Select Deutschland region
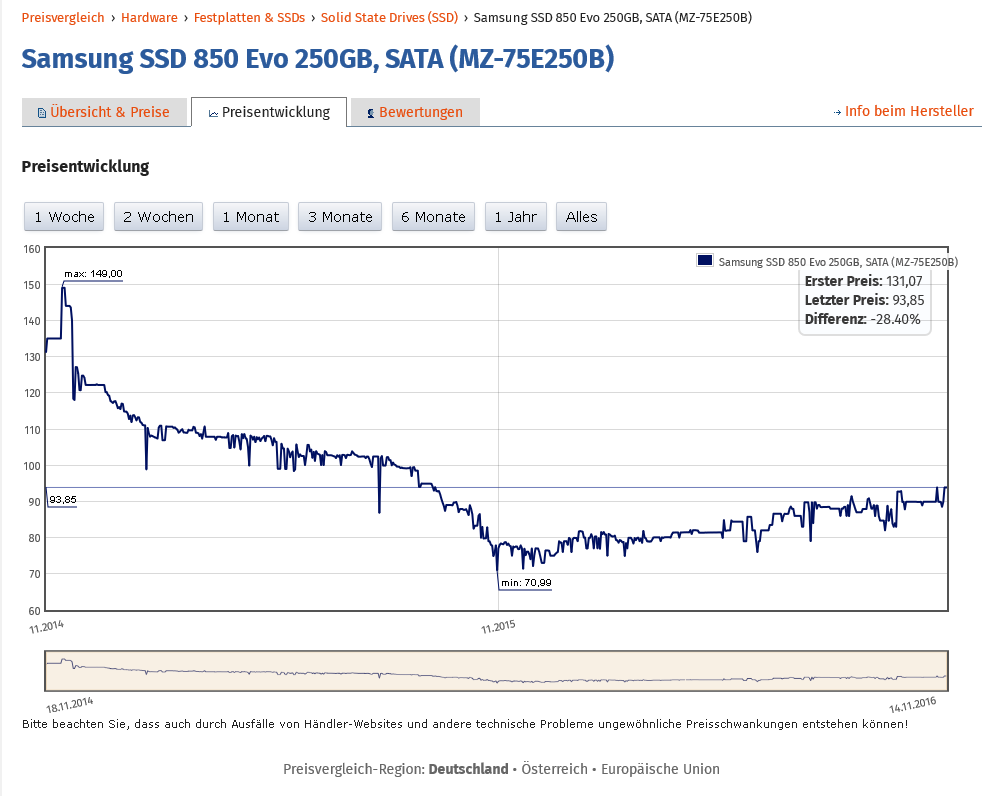Image resolution: width=1002 pixels, height=796 pixels. [x=468, y=769]
